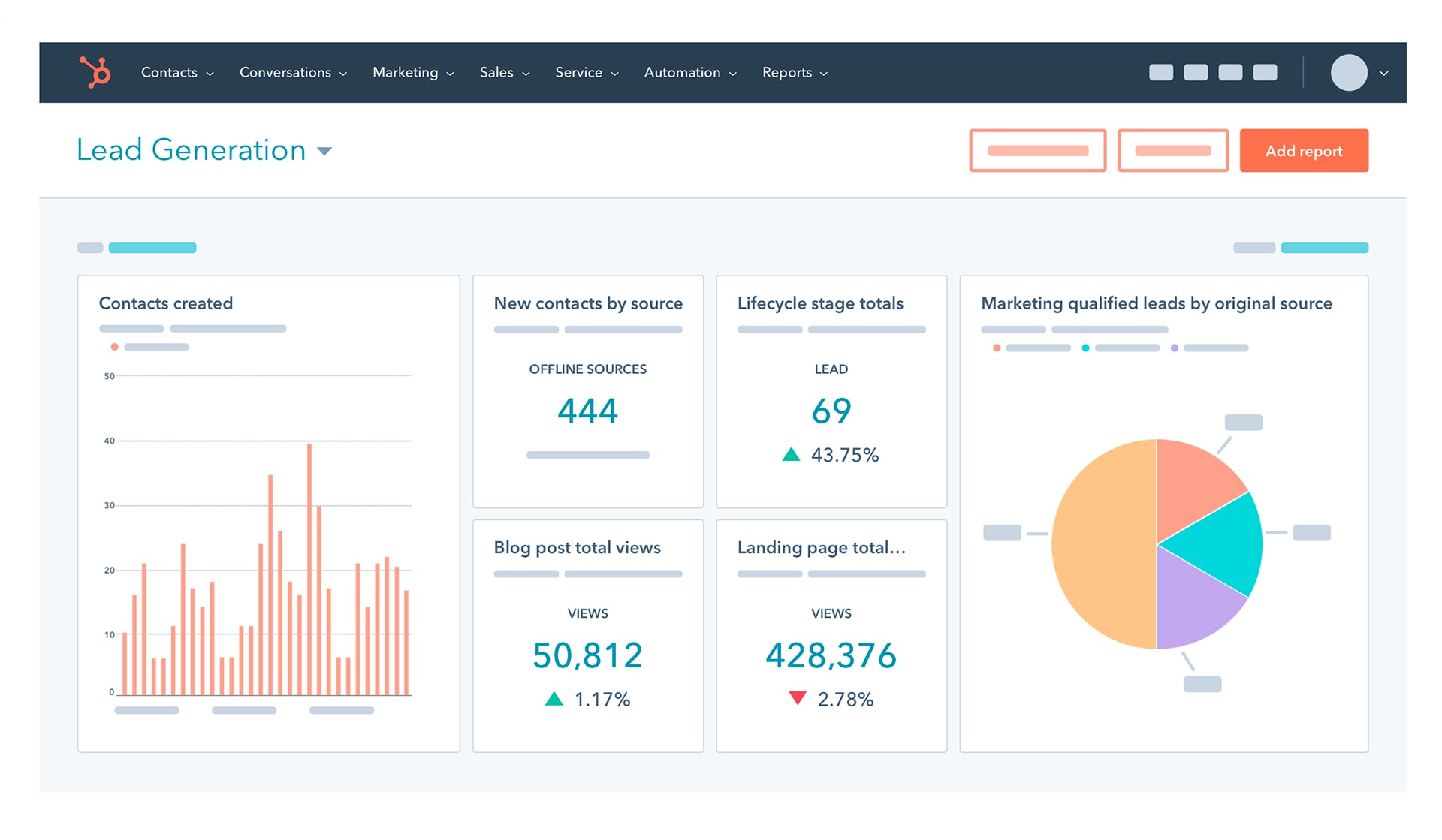This screenshot has width=1442, height=840.
Task: Click the orange legend dot under Contacts created
Action: (x=114, y=347)
